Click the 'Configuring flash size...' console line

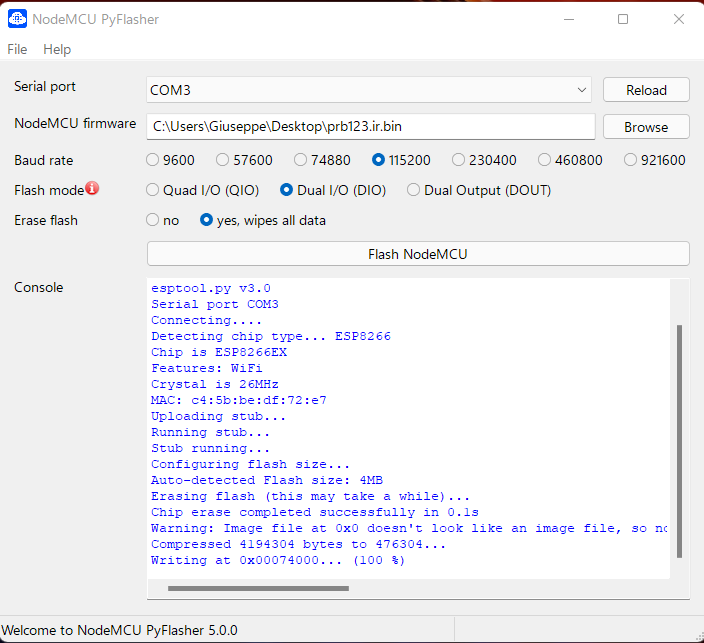(250, 464)
